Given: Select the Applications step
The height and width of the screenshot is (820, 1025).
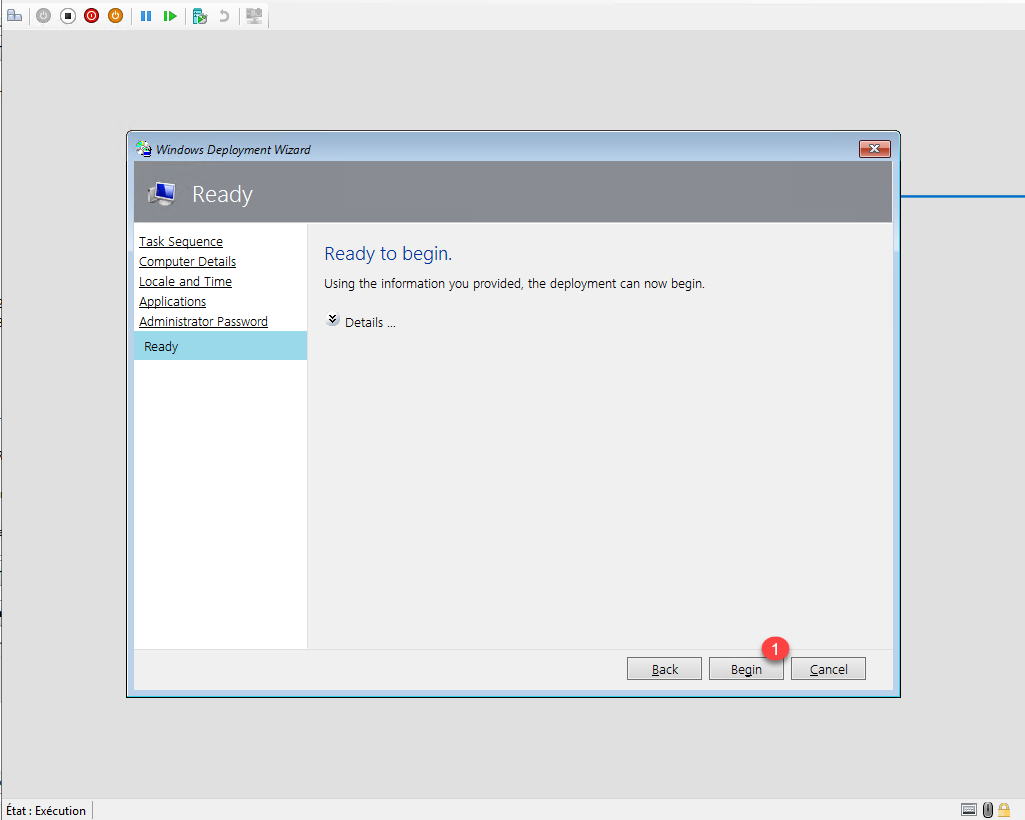Looking at the screenshot, I should pyautogui.click(x=172, y=302).
